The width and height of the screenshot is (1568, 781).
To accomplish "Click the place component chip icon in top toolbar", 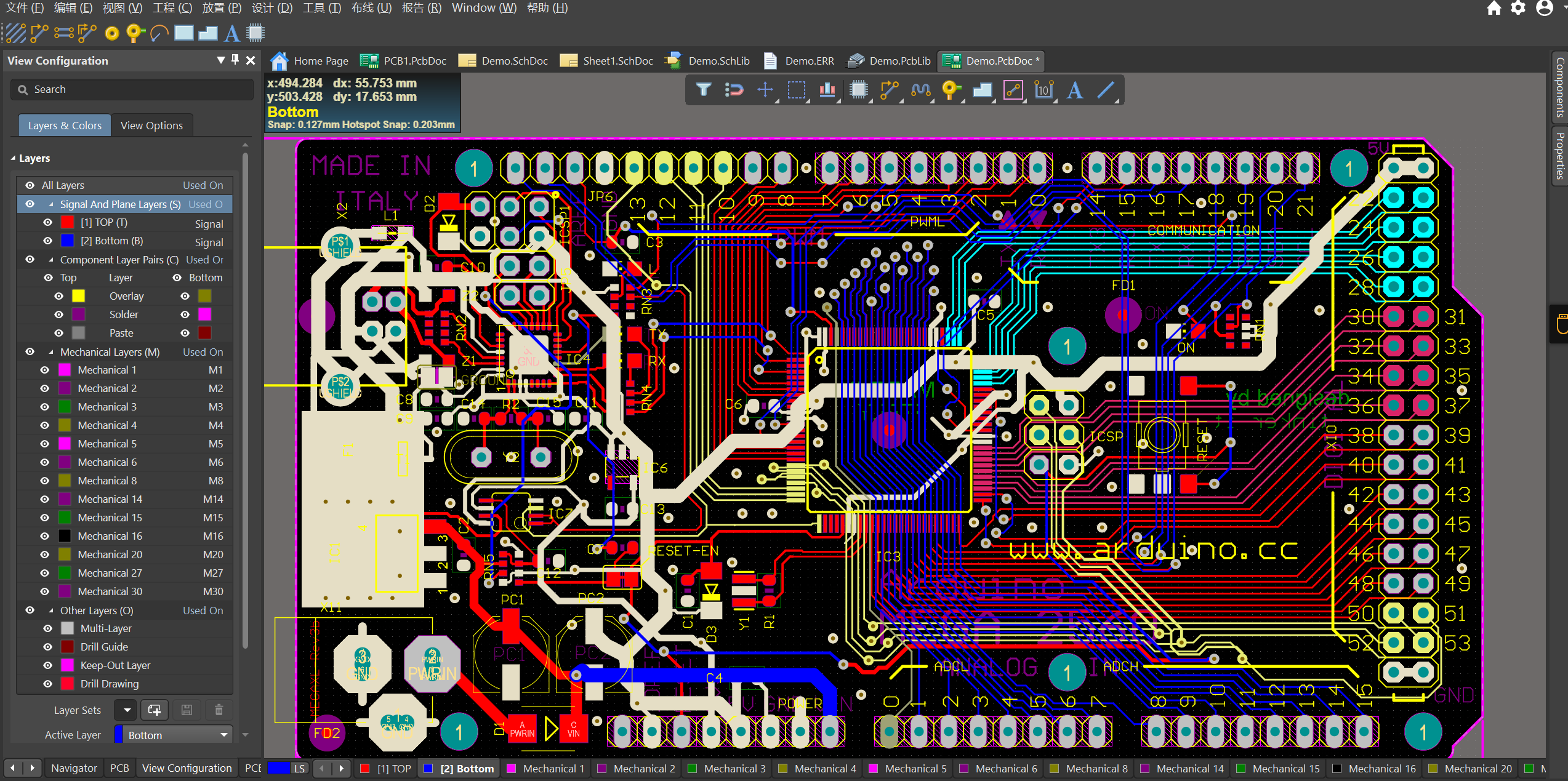I will click(255, 33).
